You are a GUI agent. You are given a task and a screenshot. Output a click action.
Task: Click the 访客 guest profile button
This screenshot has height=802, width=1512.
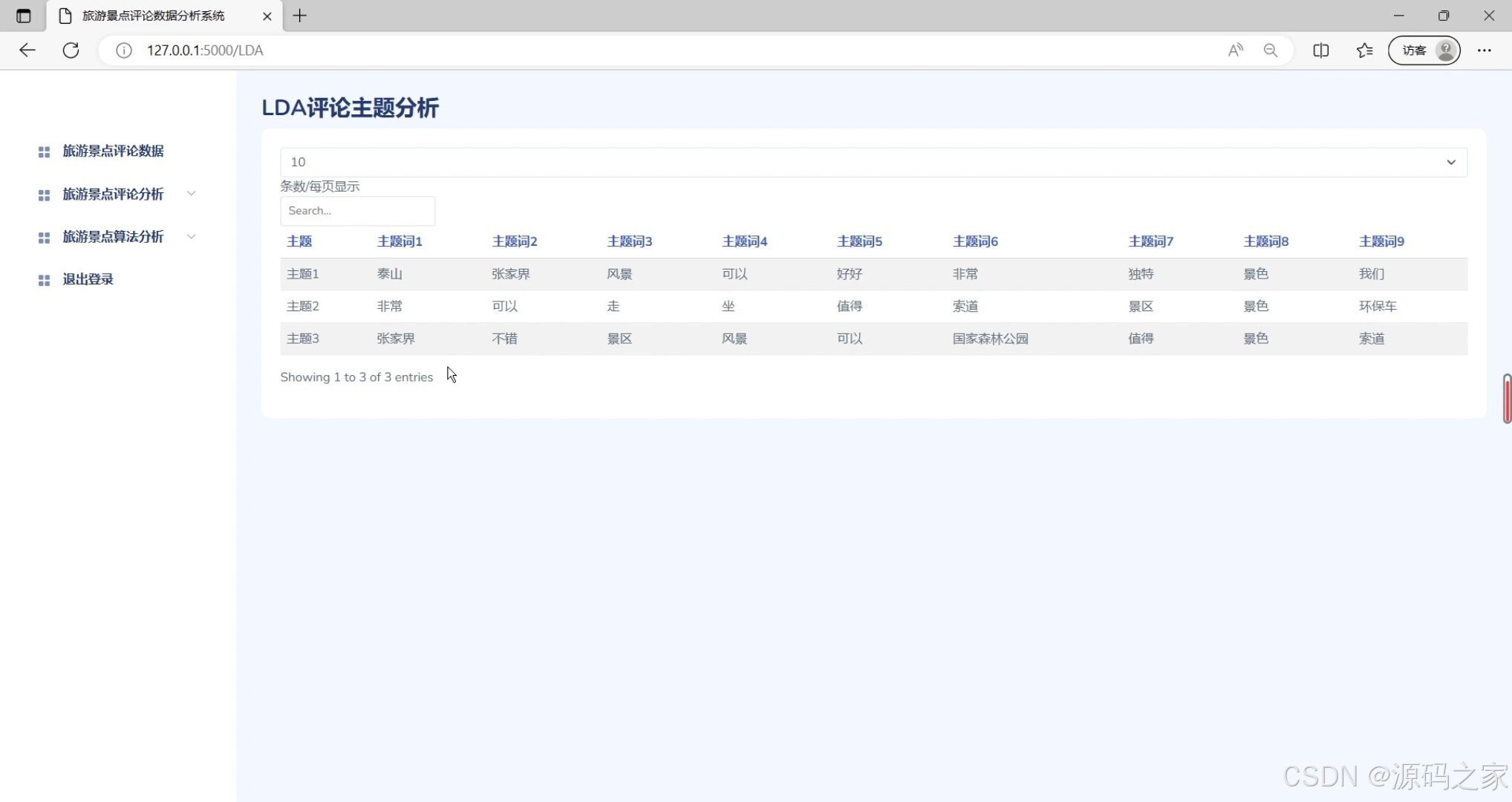click(1424, 50)
